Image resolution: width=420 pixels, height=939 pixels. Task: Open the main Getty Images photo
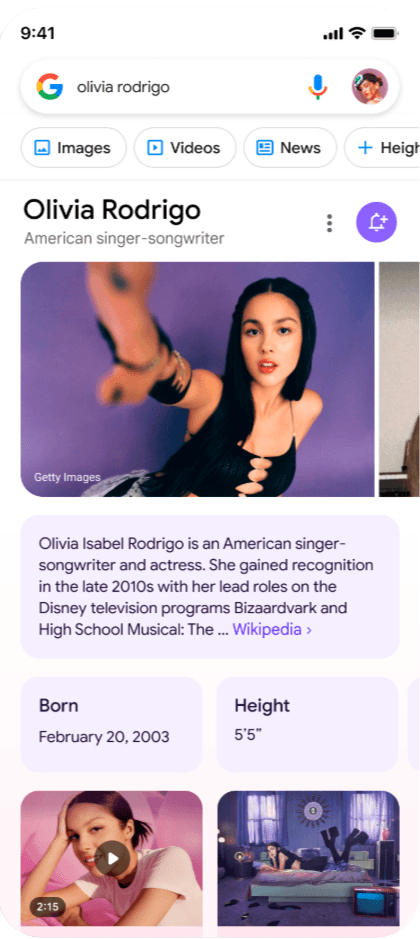[x=198, y=379]
